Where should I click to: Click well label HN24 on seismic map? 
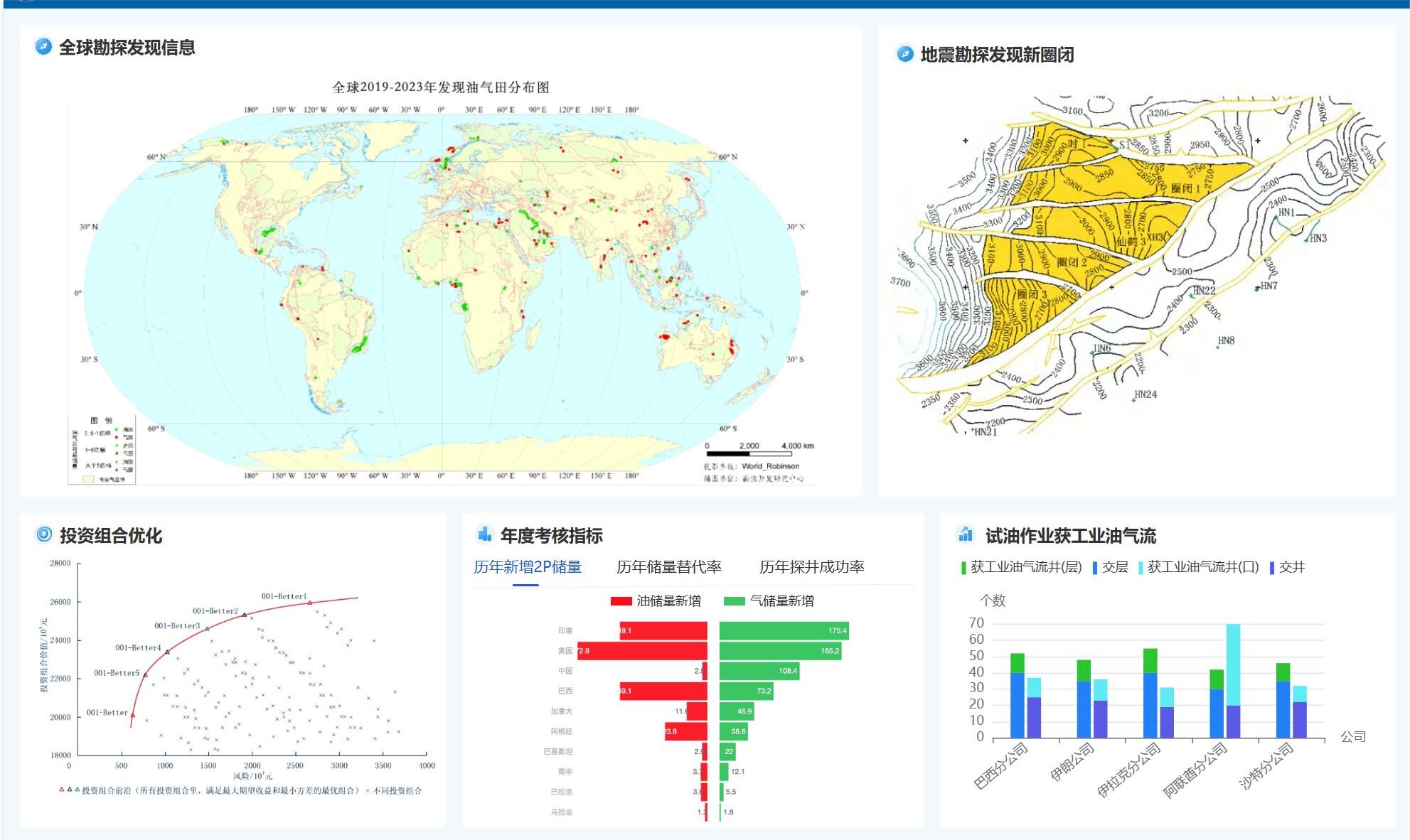pos(1145,394)
